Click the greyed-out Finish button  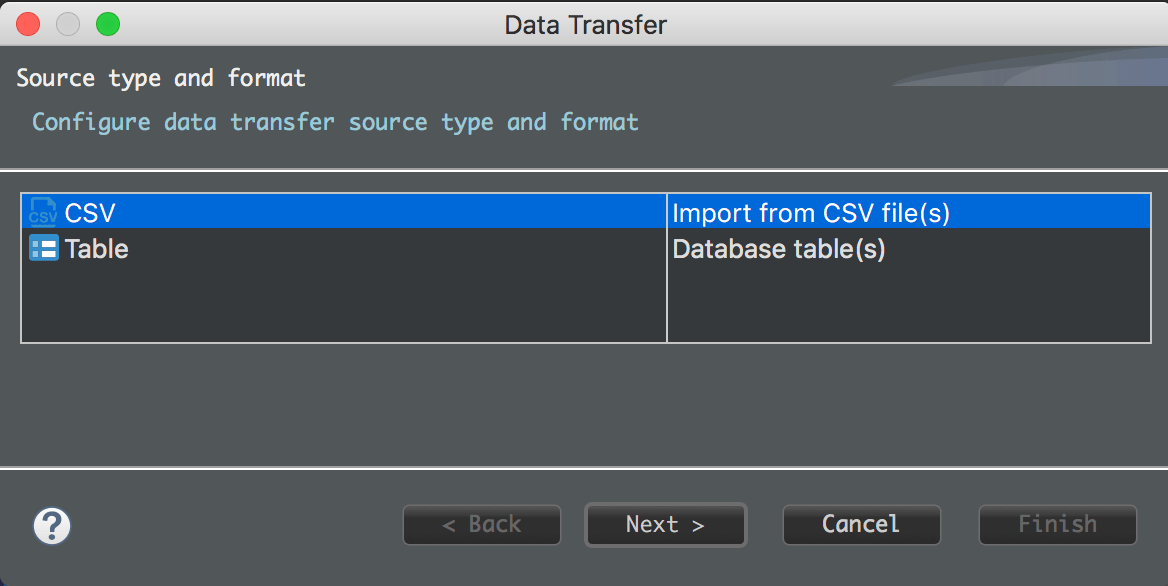pyautogui.click(x=1057, y=525)
